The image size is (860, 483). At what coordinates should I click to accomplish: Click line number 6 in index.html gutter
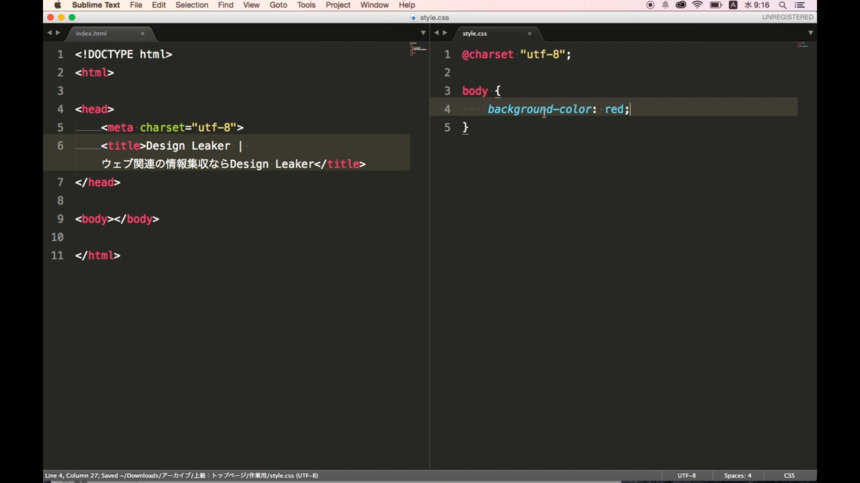tap(60, 146)
